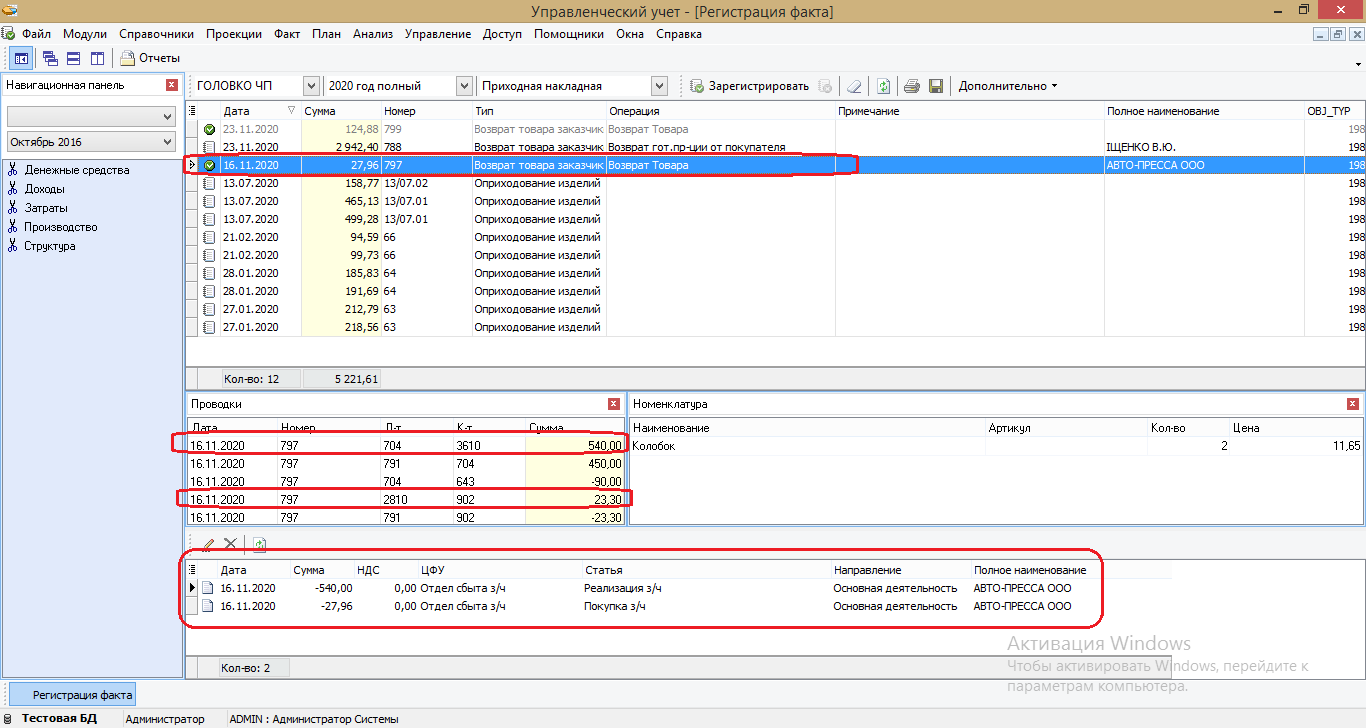Open the Отчеты reports button
This screenshot has width=1366, height=728.
coord(150,58)
